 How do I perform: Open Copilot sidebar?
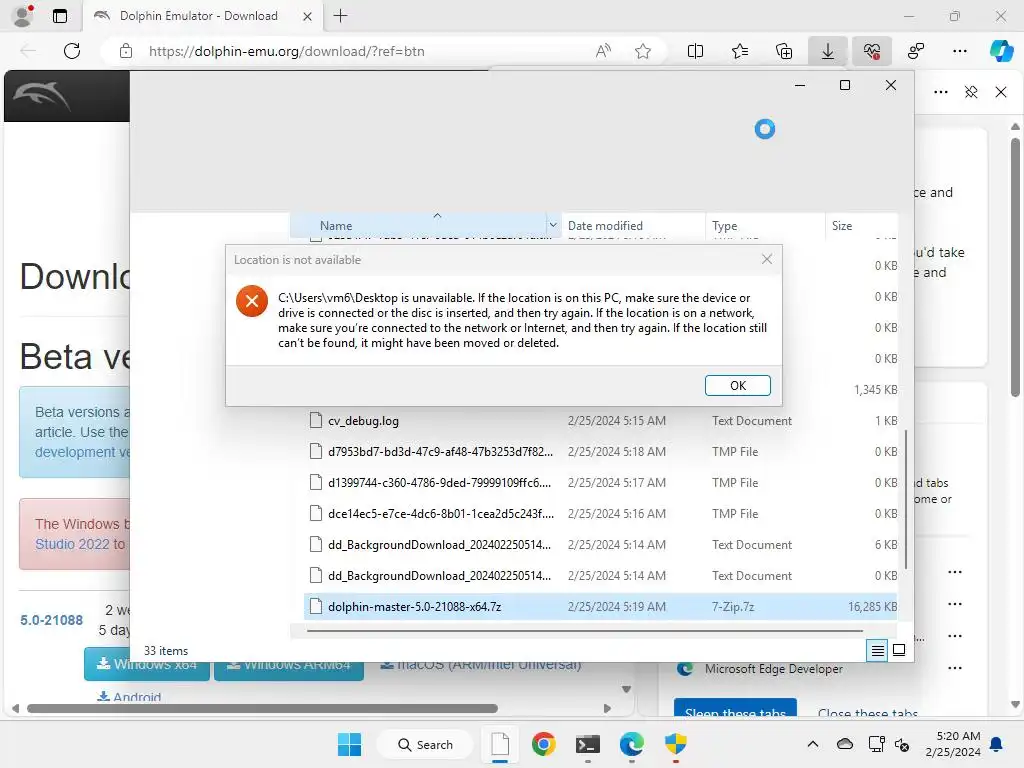(1001, 51)
